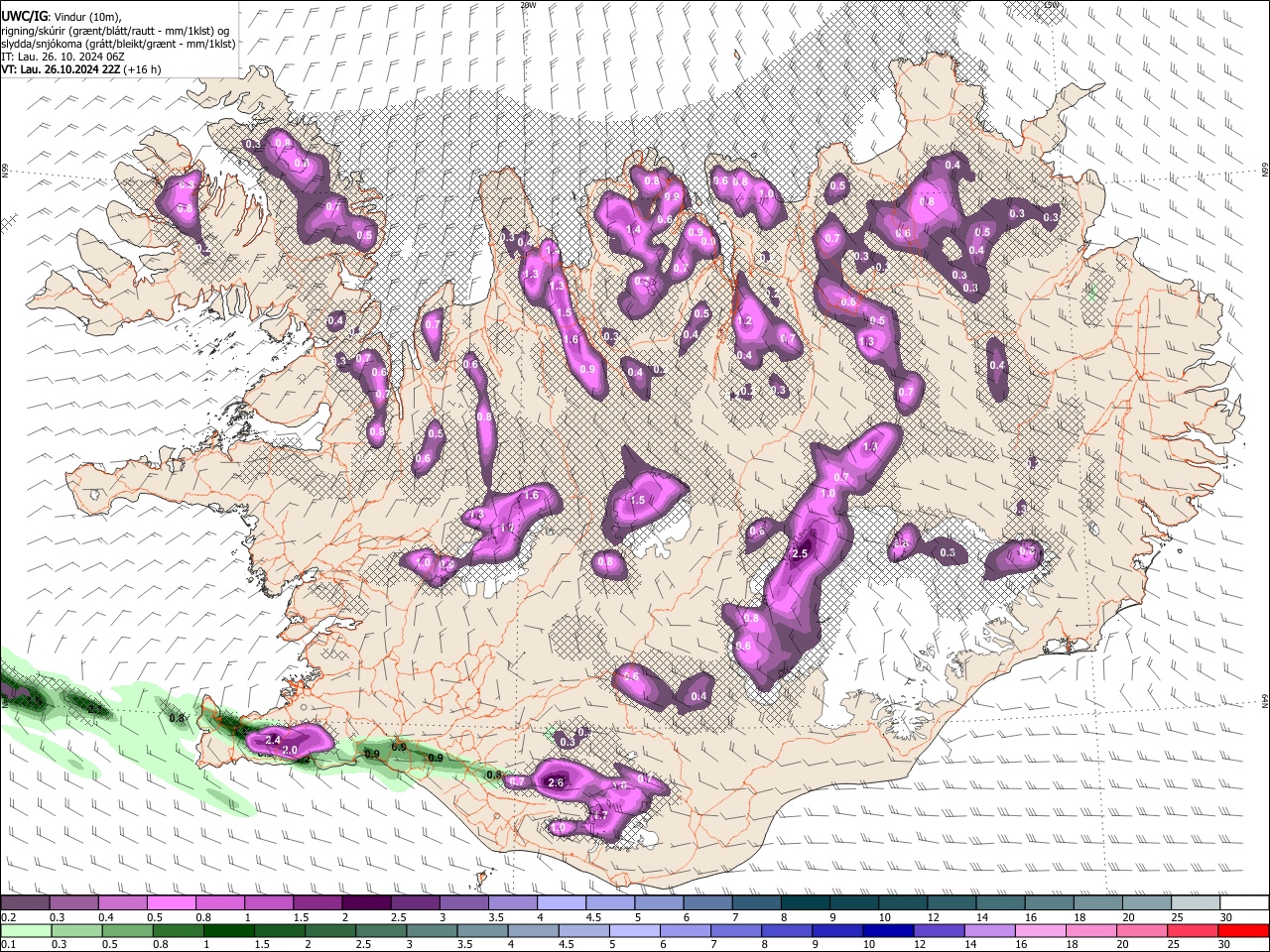The width and height of the screenshot is (1270, 952).
Task: Click the '0.2' label under upper legend row
Action: 8,917
